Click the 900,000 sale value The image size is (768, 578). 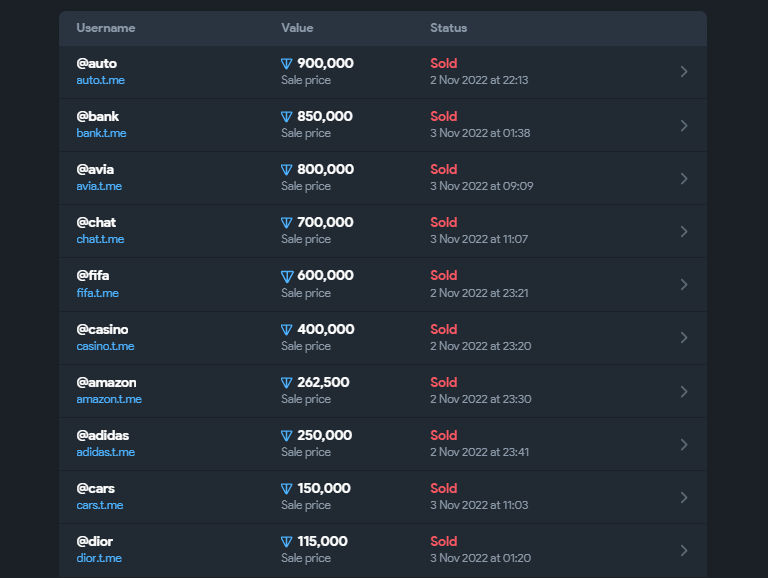click(x=325, y=63)
